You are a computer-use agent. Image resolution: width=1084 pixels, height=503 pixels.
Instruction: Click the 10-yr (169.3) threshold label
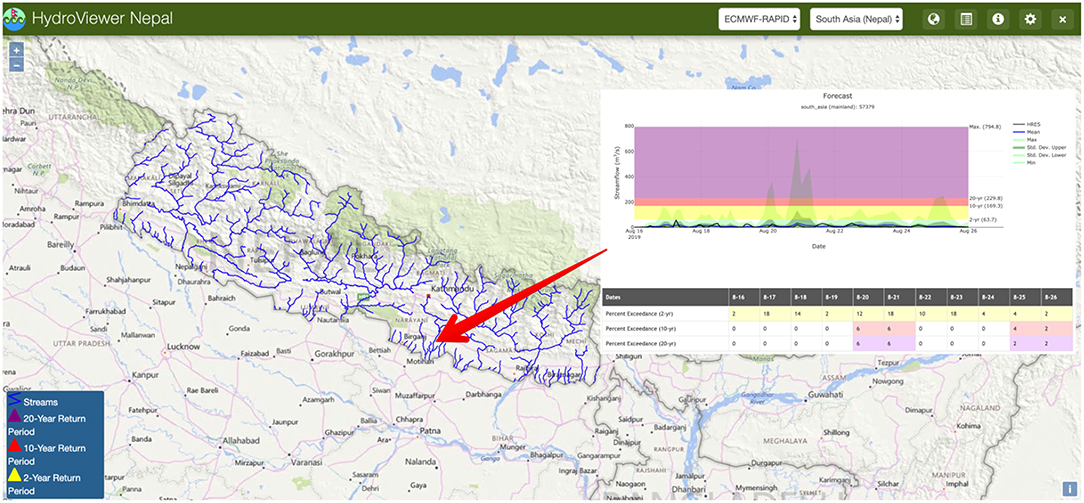pos(986,205)
